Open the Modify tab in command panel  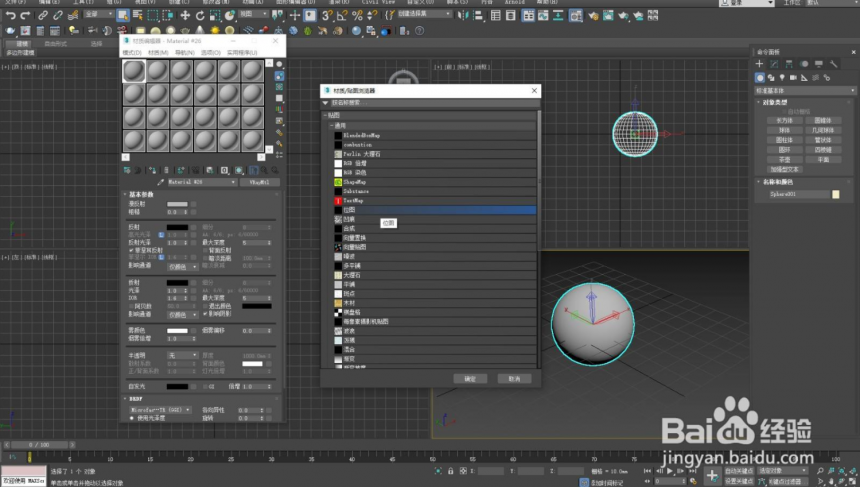point(774,64)
